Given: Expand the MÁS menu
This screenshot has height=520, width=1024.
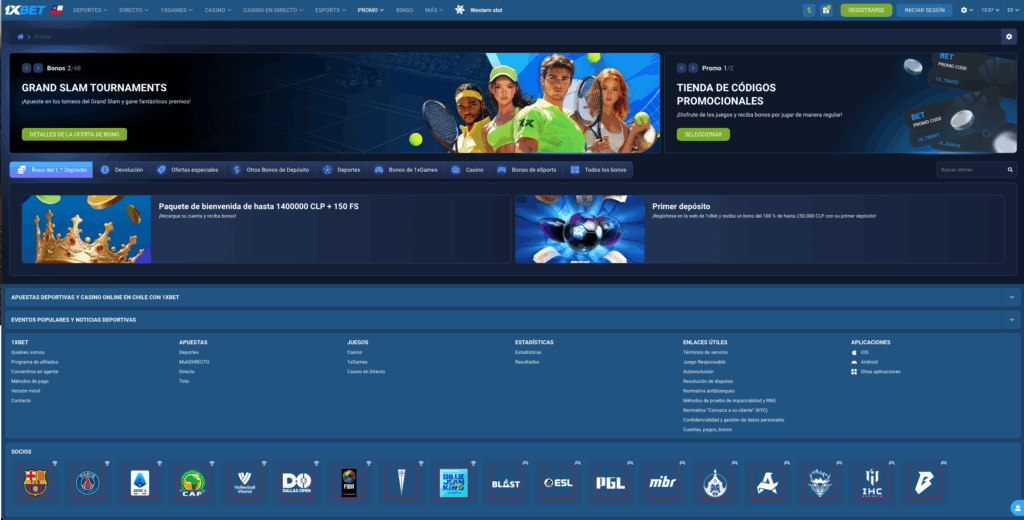Looking at the screenshot, I should (x=434, y=10).
